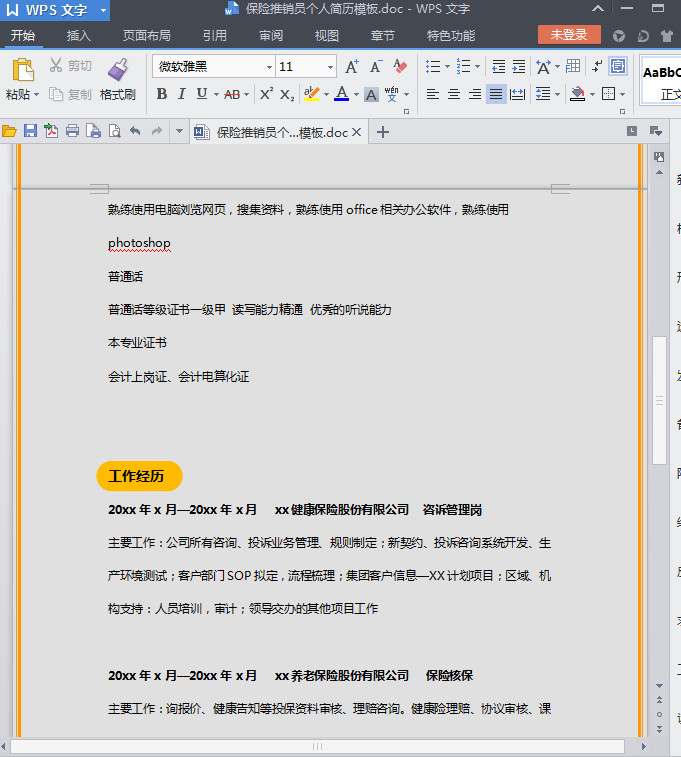Export document to PDF

(51, 131)
